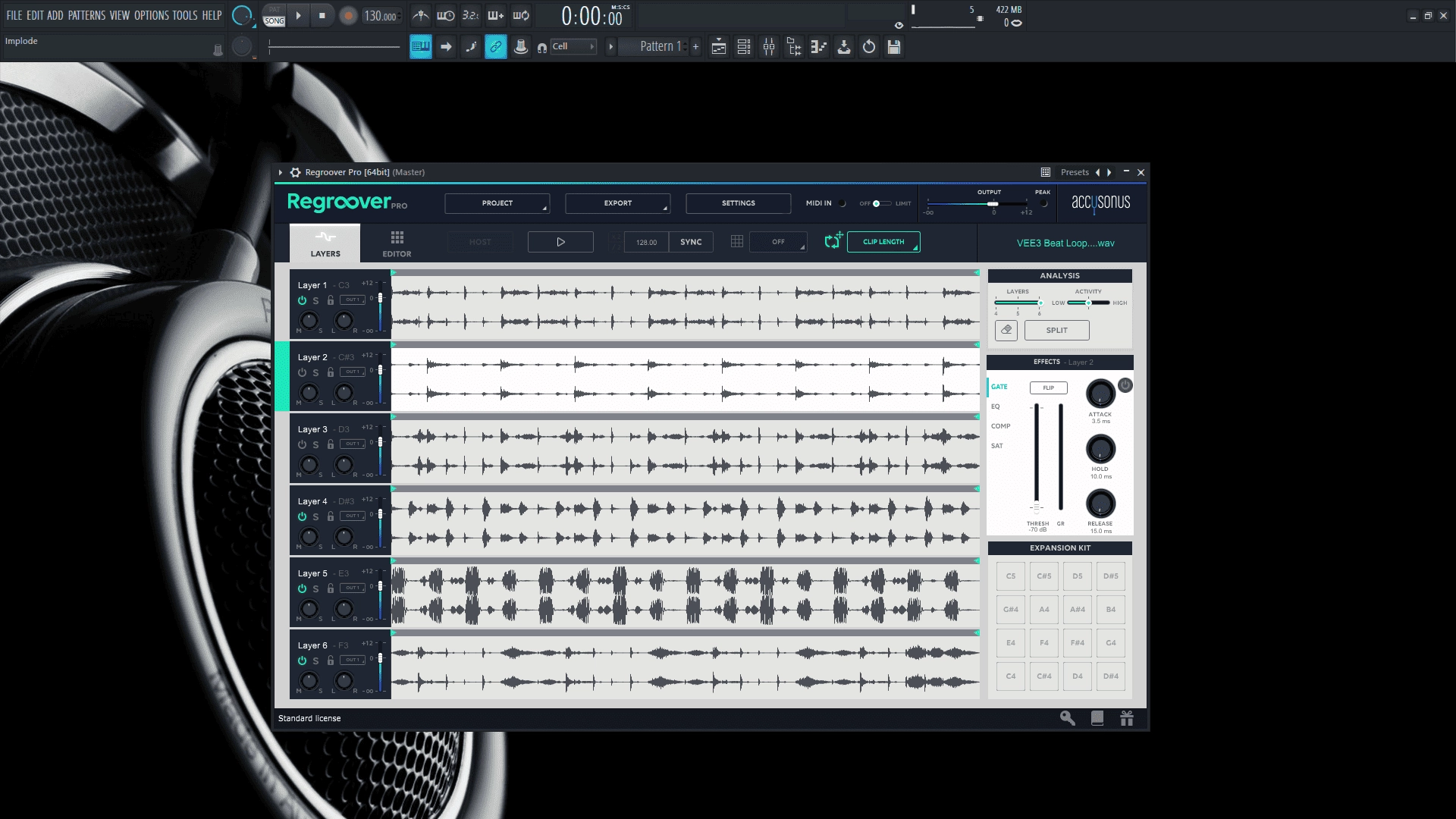
Task: Enable Layer 2 power button
Action: [302, 372]
